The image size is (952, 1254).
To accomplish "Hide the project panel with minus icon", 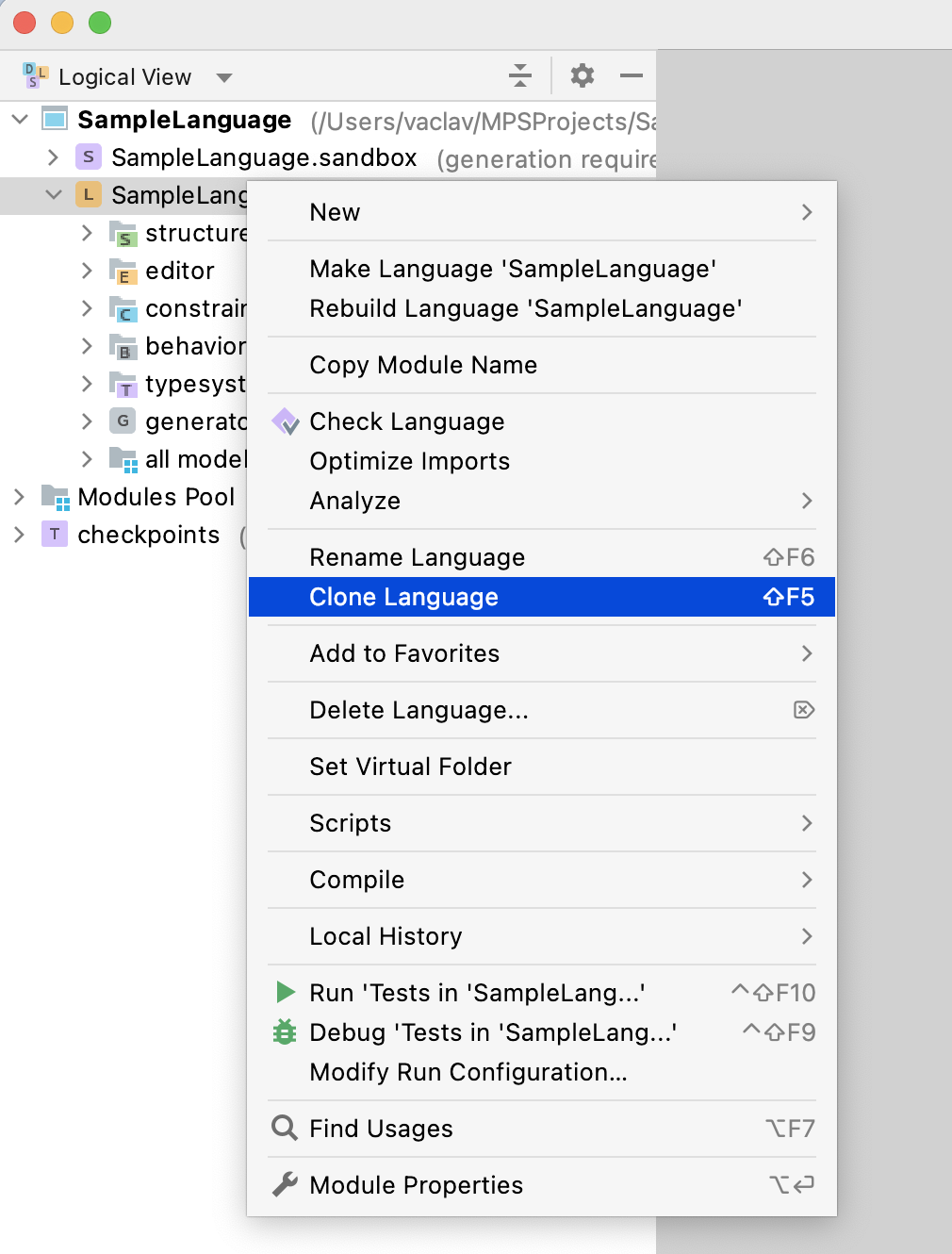I will point(632,75).
